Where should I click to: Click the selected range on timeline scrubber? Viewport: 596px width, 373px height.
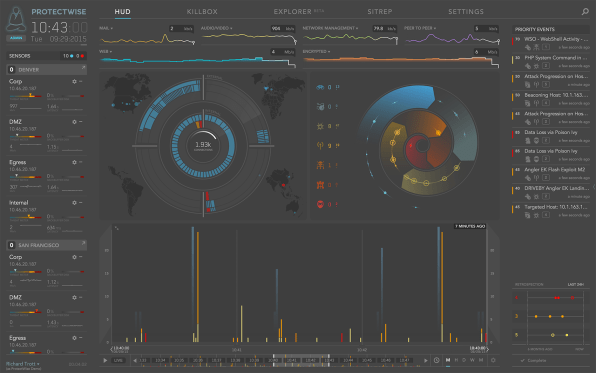pyautogui.click(x=301, y=360)
